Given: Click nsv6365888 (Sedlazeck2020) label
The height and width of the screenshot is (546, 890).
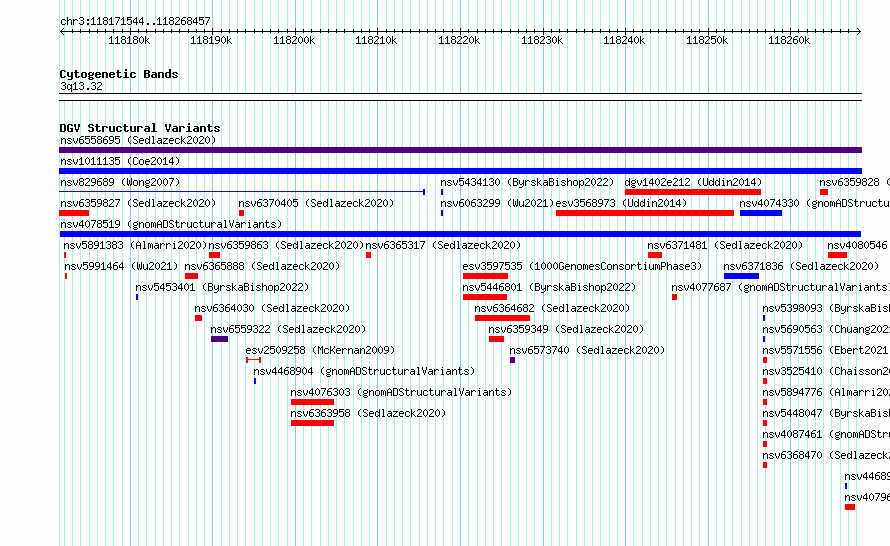Looking at the screenshot, I should [262, 266].
